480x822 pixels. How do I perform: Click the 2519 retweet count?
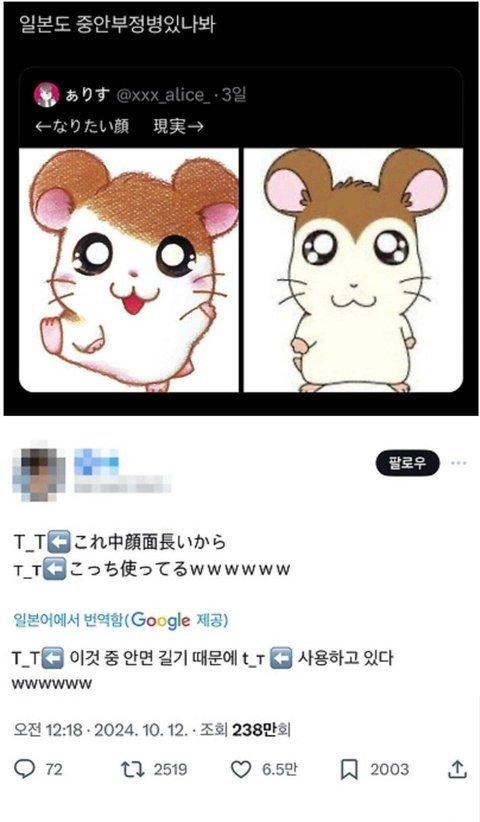point(170,769)
